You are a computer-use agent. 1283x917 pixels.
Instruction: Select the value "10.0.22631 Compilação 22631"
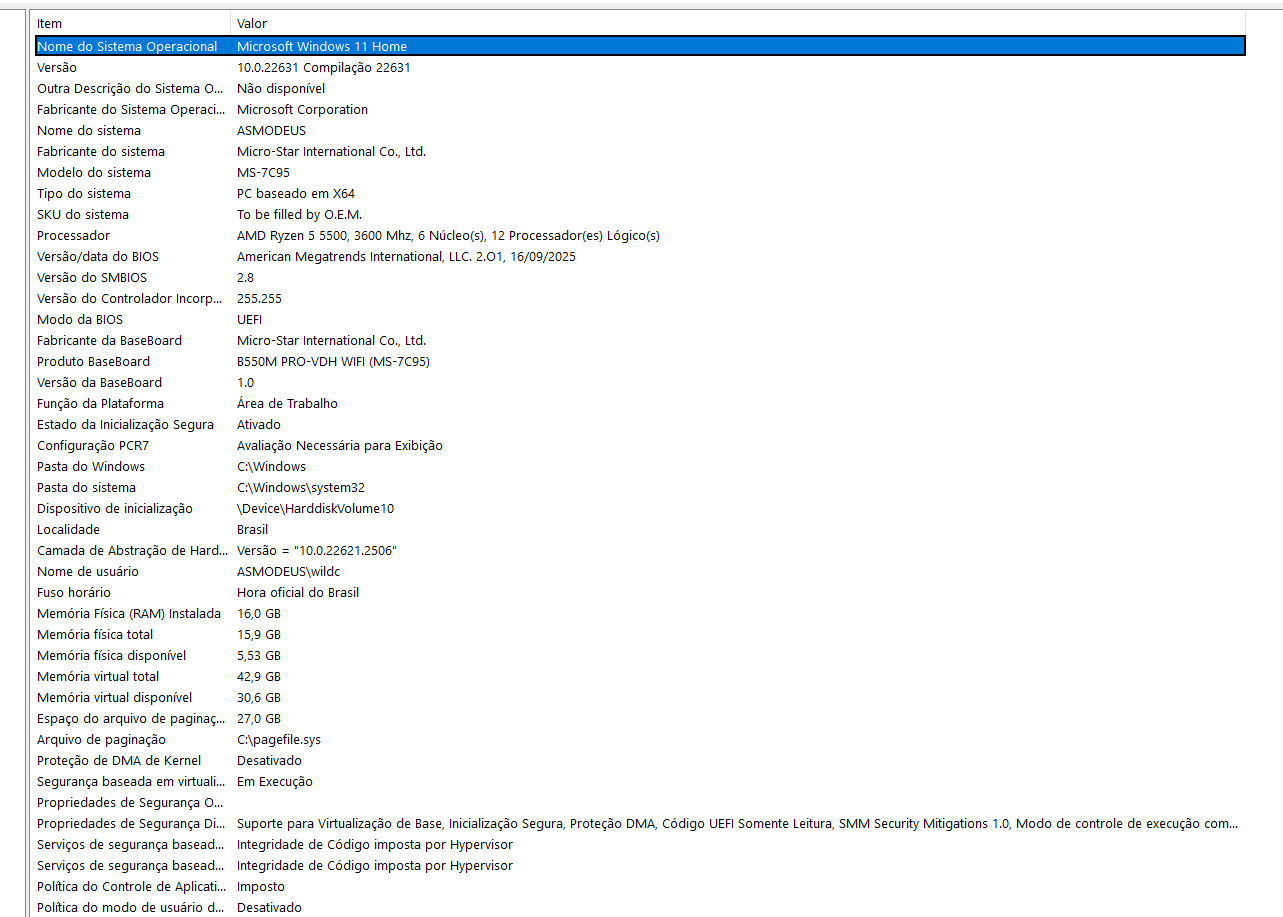click(323, 67)
